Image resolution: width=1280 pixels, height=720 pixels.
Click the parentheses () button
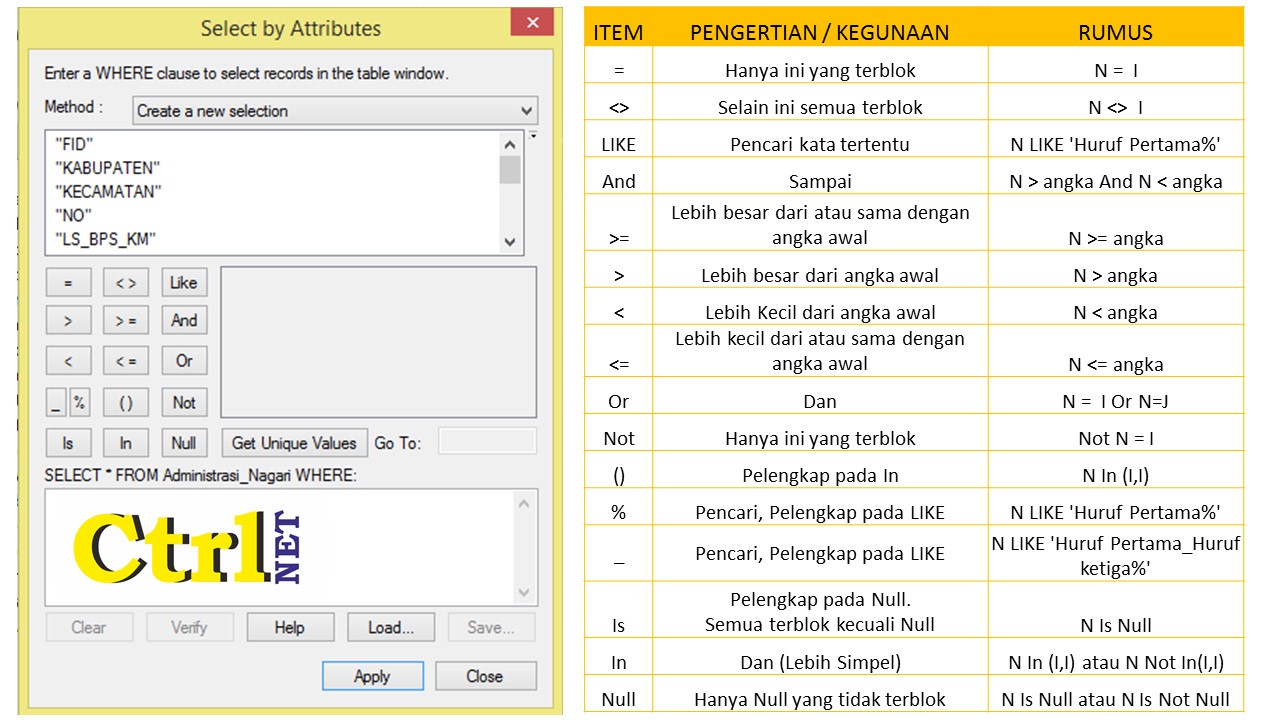[126, 402]
